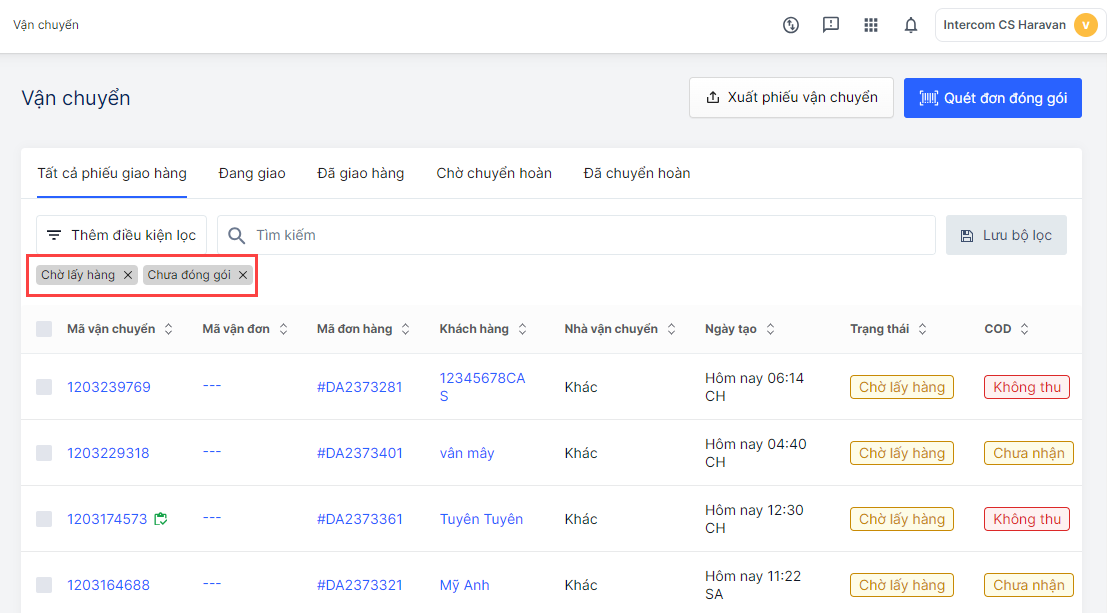Remove the 'Chờ lấy hàng' filter chip
The width and height of the screenshot is (1107, 613).
coord(128,275)
